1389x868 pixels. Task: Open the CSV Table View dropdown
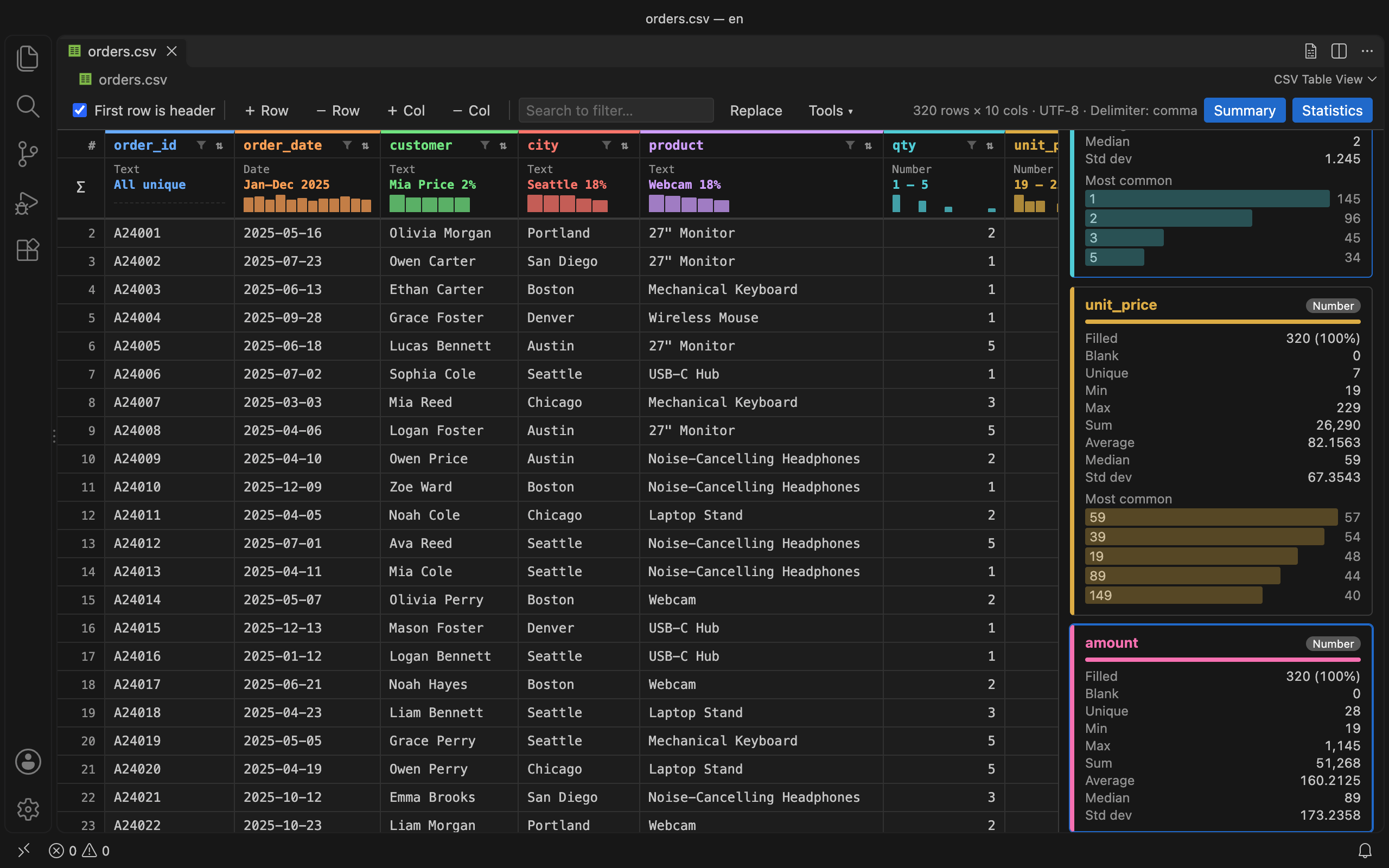pyautogui.click(x=1325, y=79)
